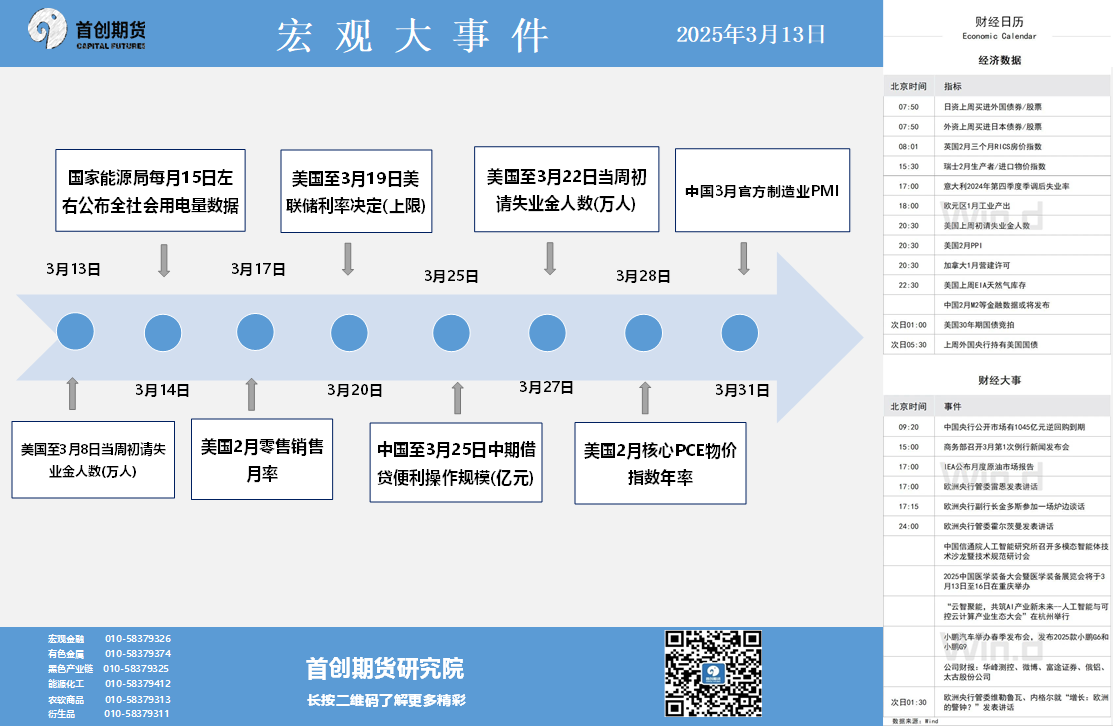Select the 中国2月M2等金融数据或将发布 row

[x=997, y=305]
